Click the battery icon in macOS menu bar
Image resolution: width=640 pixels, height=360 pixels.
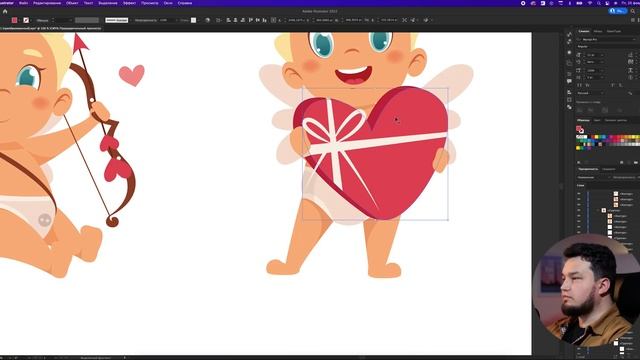579,3
